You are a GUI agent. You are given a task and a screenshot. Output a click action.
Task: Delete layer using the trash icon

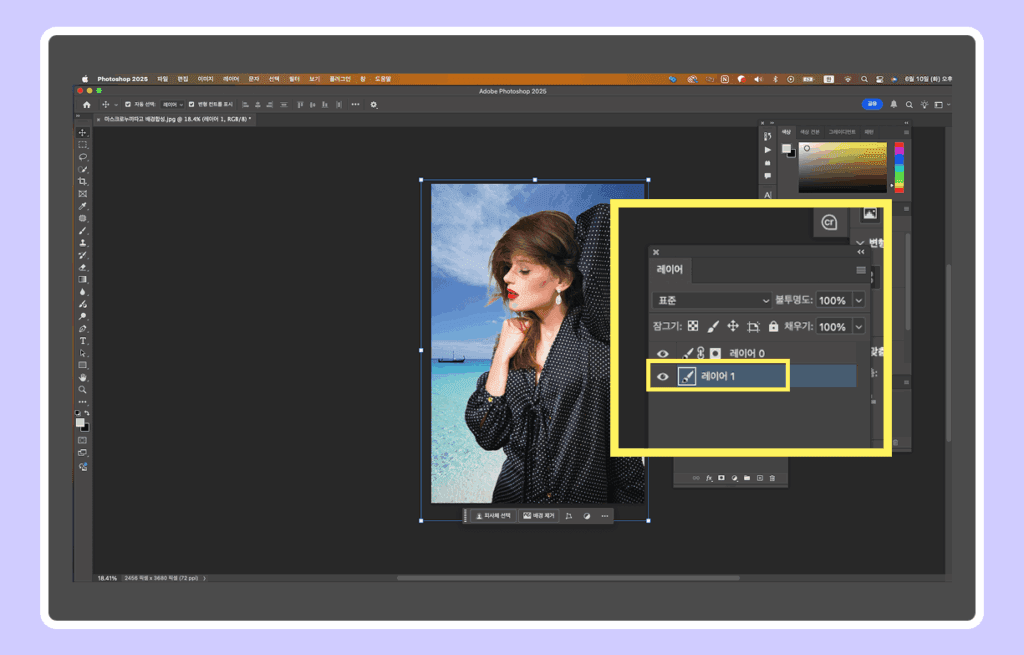pos(772,478)
